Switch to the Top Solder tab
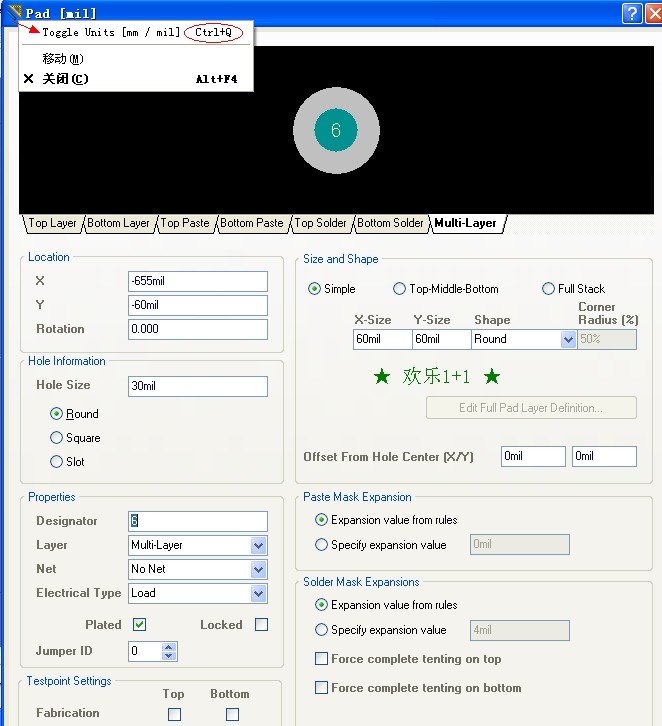The image size is (662, 726). [x=320, y=223]
